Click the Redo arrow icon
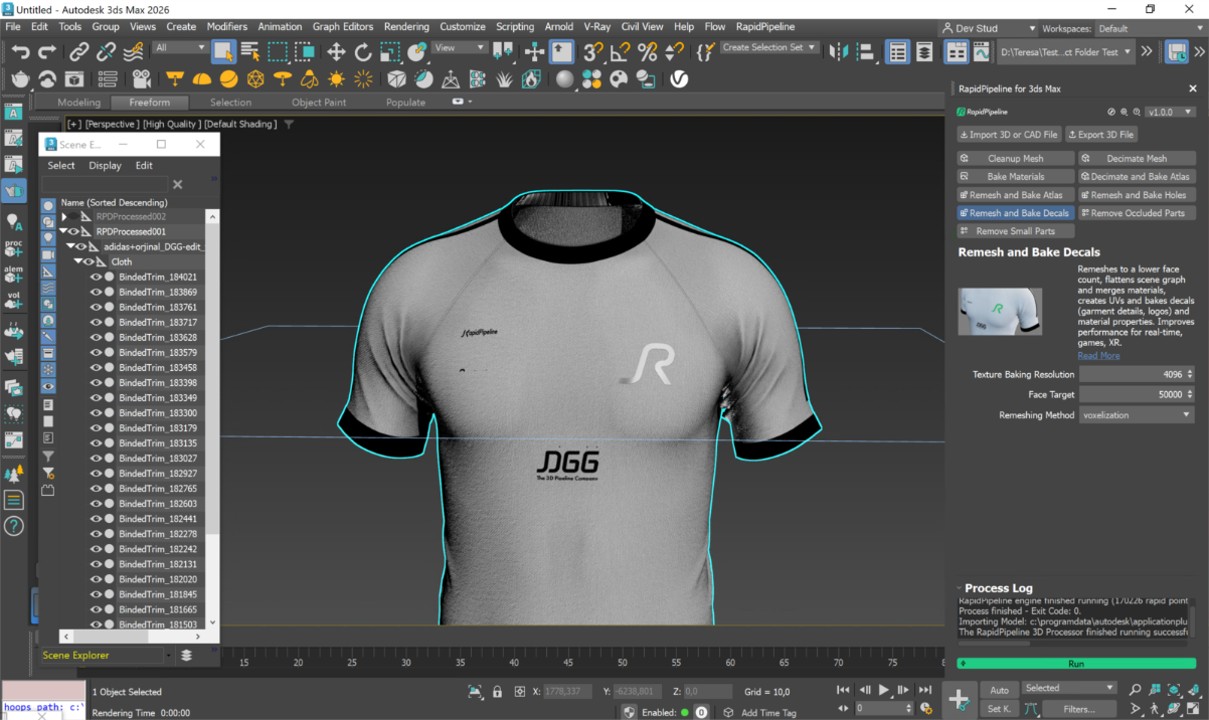1209x720 pixels. point(47,52)
